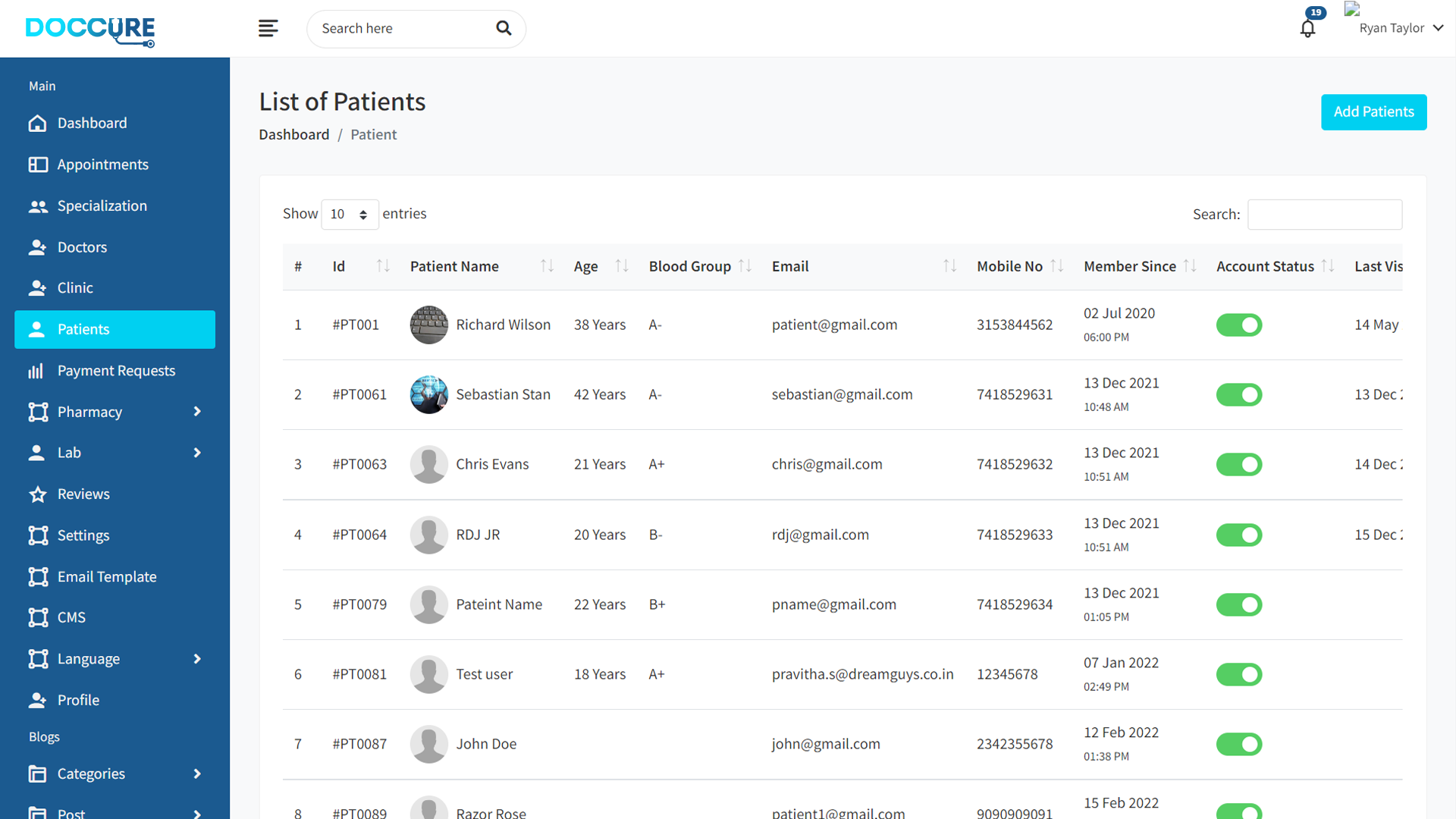Image resolution: width=1456 pixels, height=819 pixels.
Task: Open John Doe patient name
Action: [486, 744]
